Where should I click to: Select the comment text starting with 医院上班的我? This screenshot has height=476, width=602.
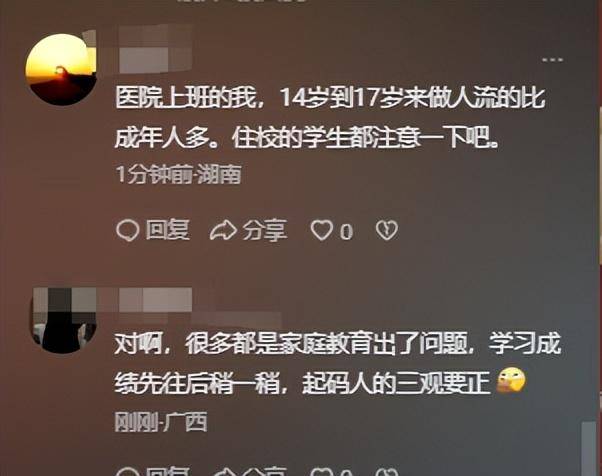tap(330, 118)
